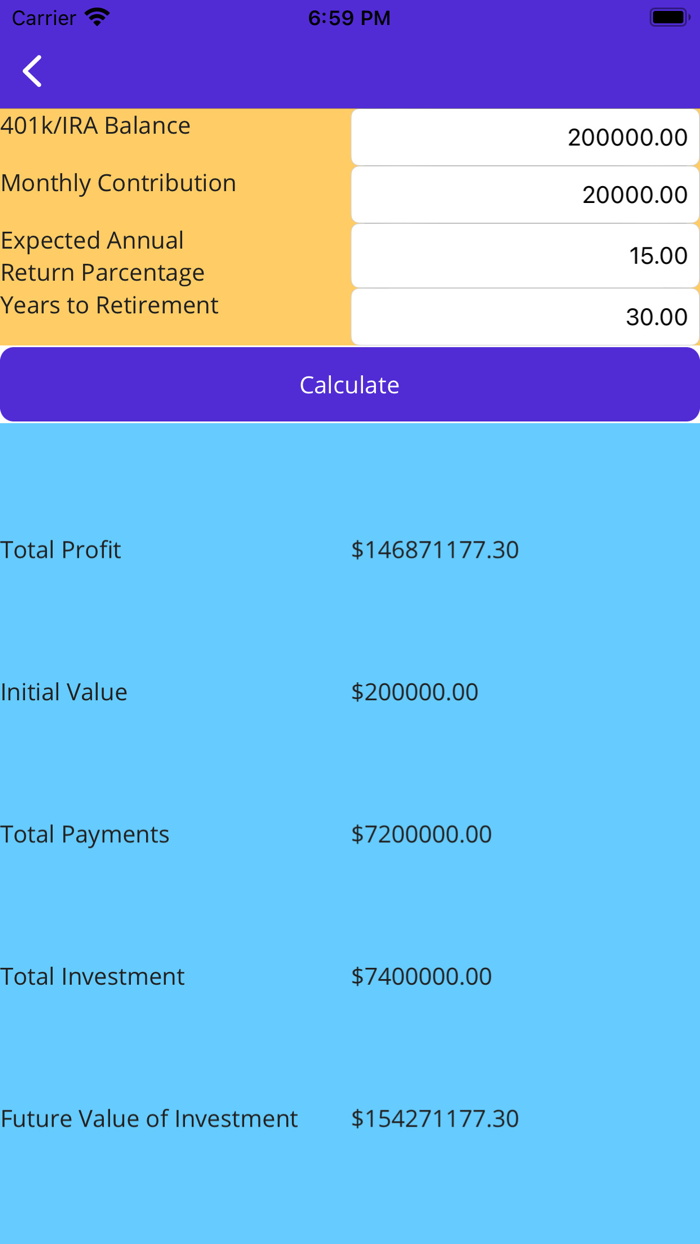Select the 401k/IRA Balance input field
Image resolution: width=700 pixels, height=1244 pixels.
524,136
